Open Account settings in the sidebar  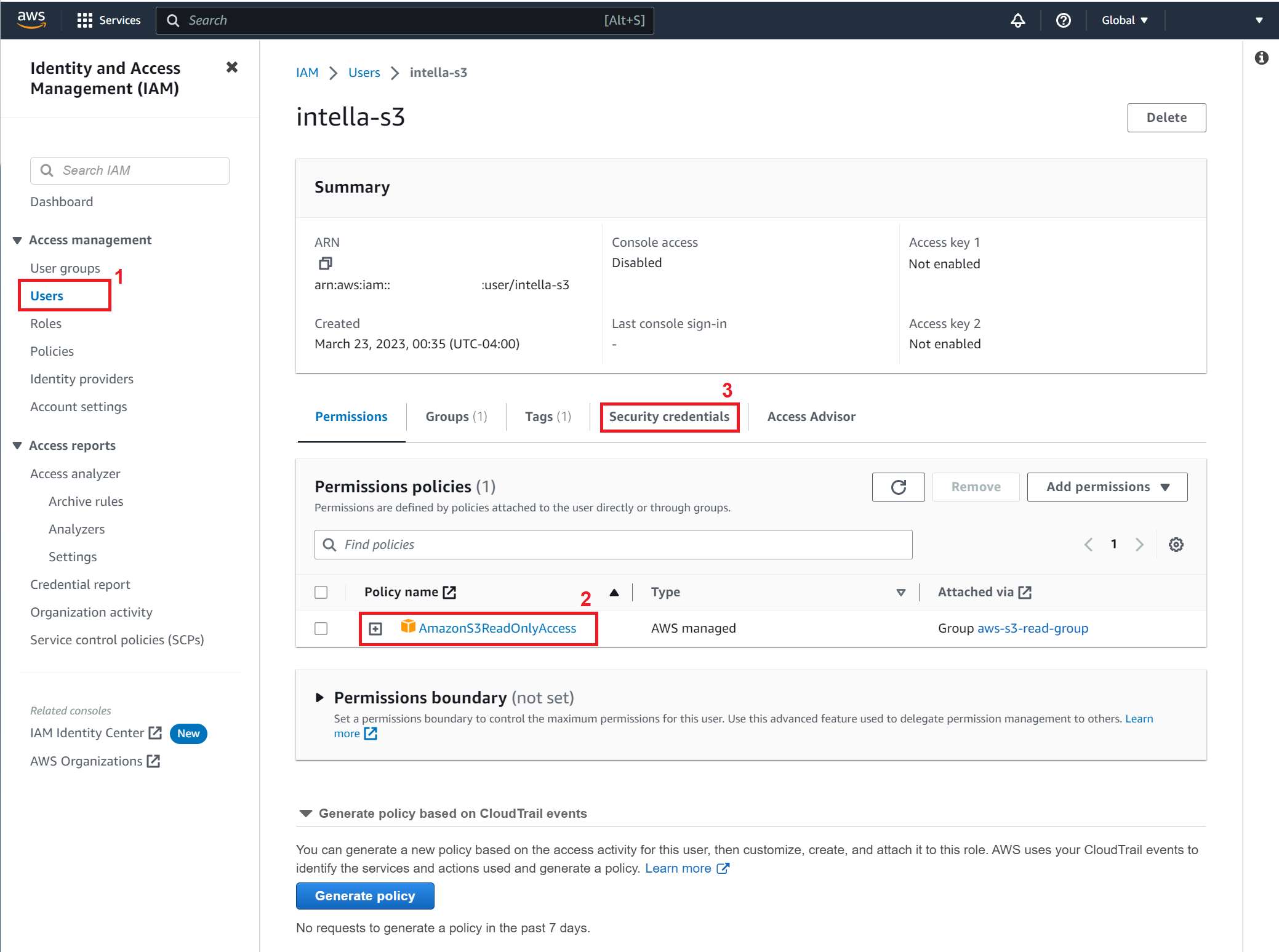point(79,407)
